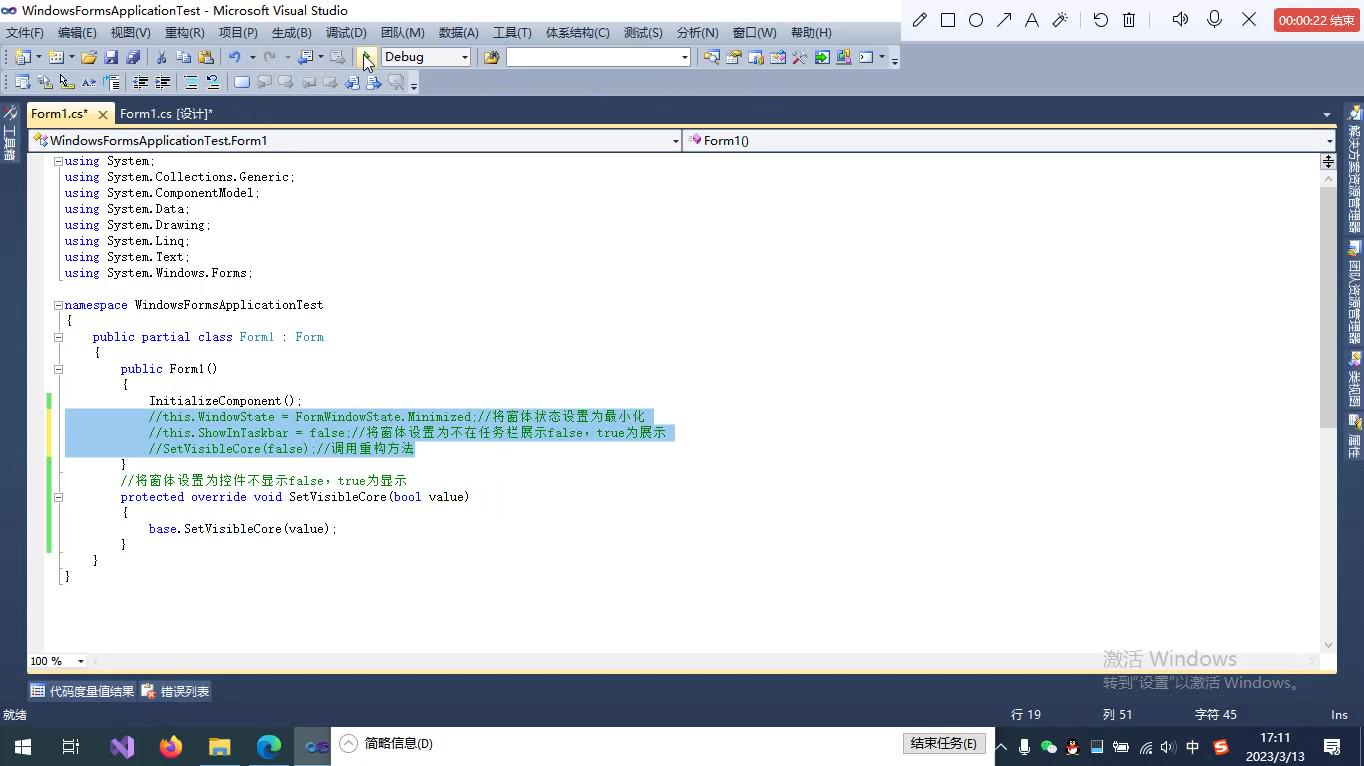Decrease indent of the selection
1364x766 pixels.
click(x=140, y=82)
